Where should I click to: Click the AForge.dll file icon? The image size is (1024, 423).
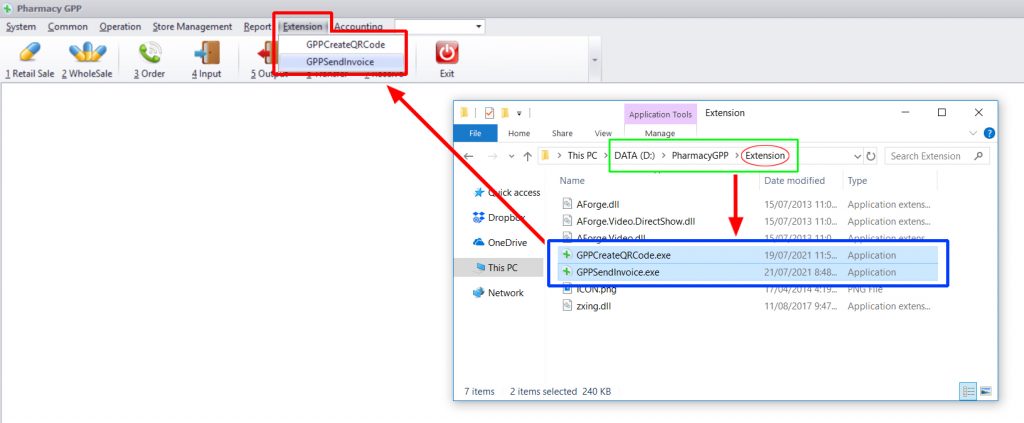pyautogui.click(x=567, y=204)
